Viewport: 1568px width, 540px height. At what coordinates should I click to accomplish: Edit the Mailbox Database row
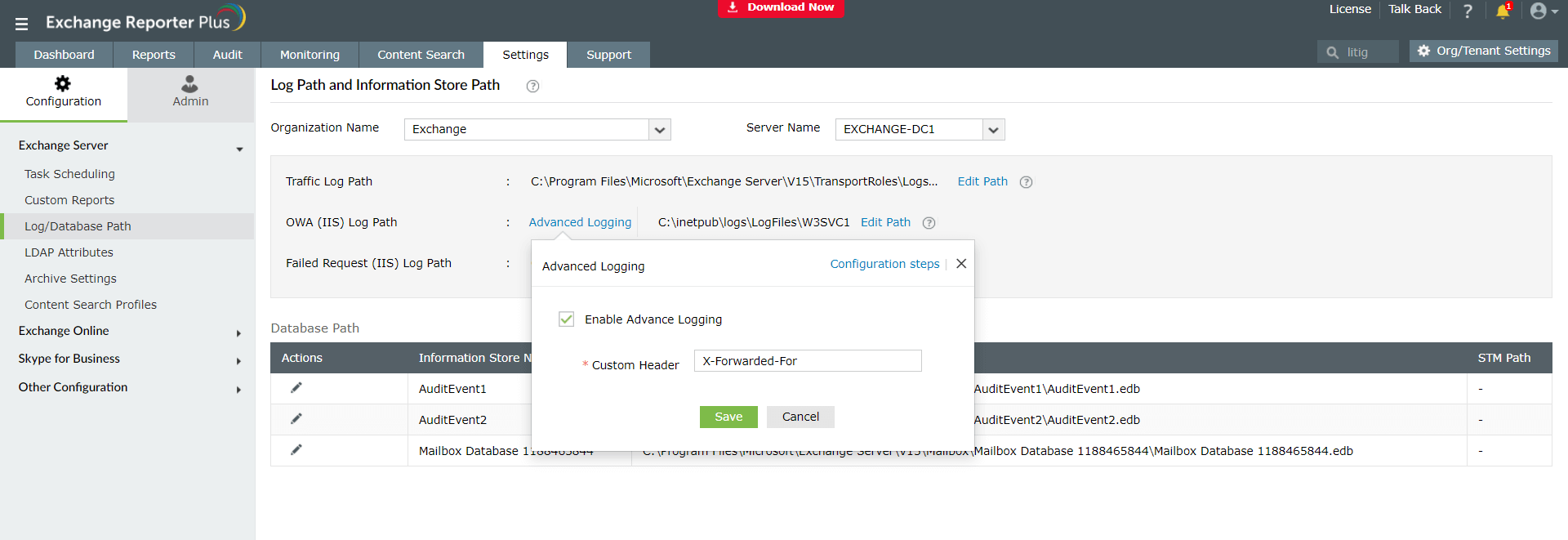tap(296, 449)
